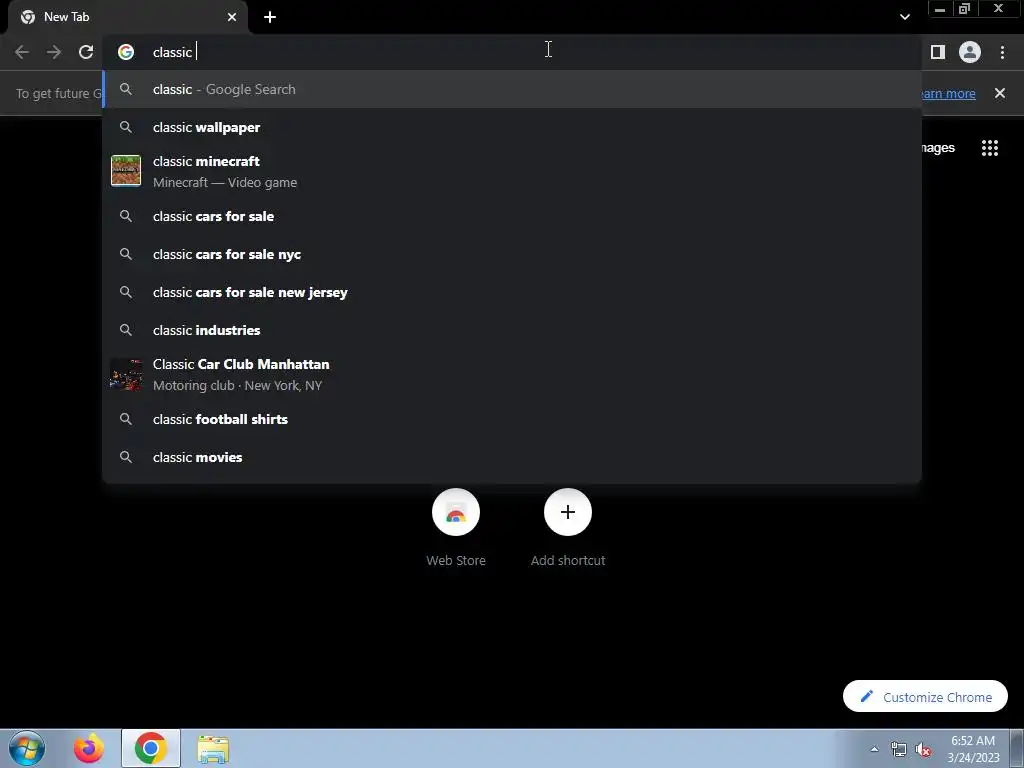Reload the page with refresh icon
The height and width of the screenshot is (768, 1024).
coord(86,52)
